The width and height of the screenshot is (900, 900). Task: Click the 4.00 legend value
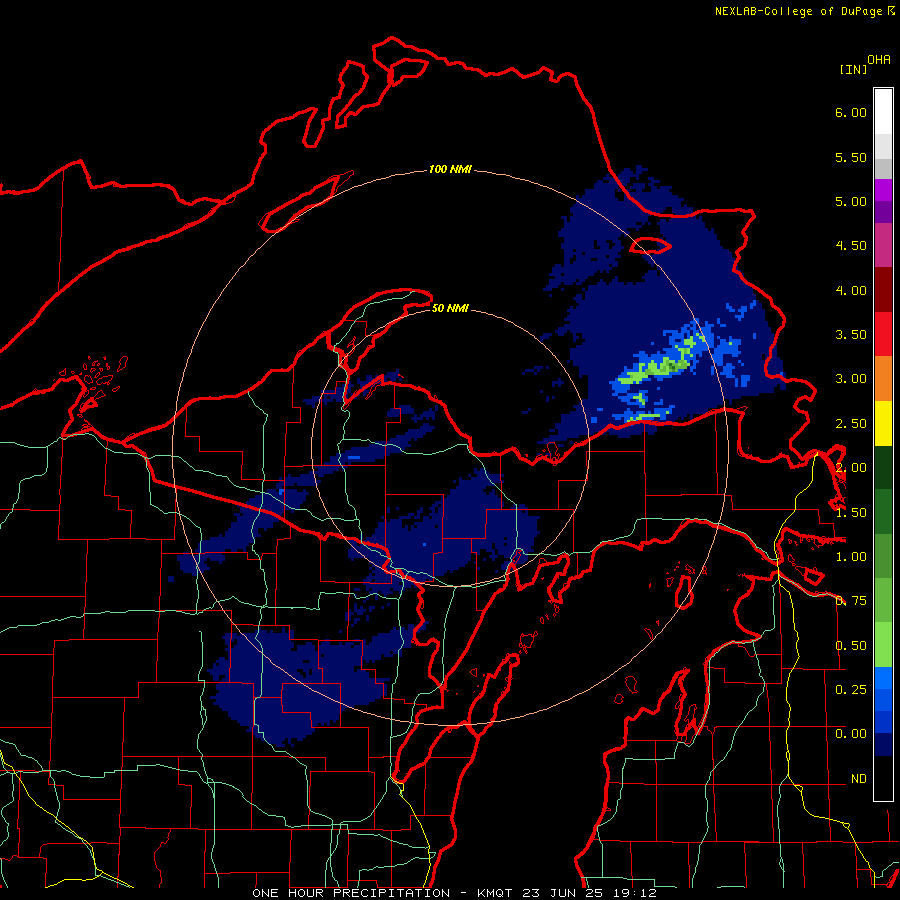851,290
